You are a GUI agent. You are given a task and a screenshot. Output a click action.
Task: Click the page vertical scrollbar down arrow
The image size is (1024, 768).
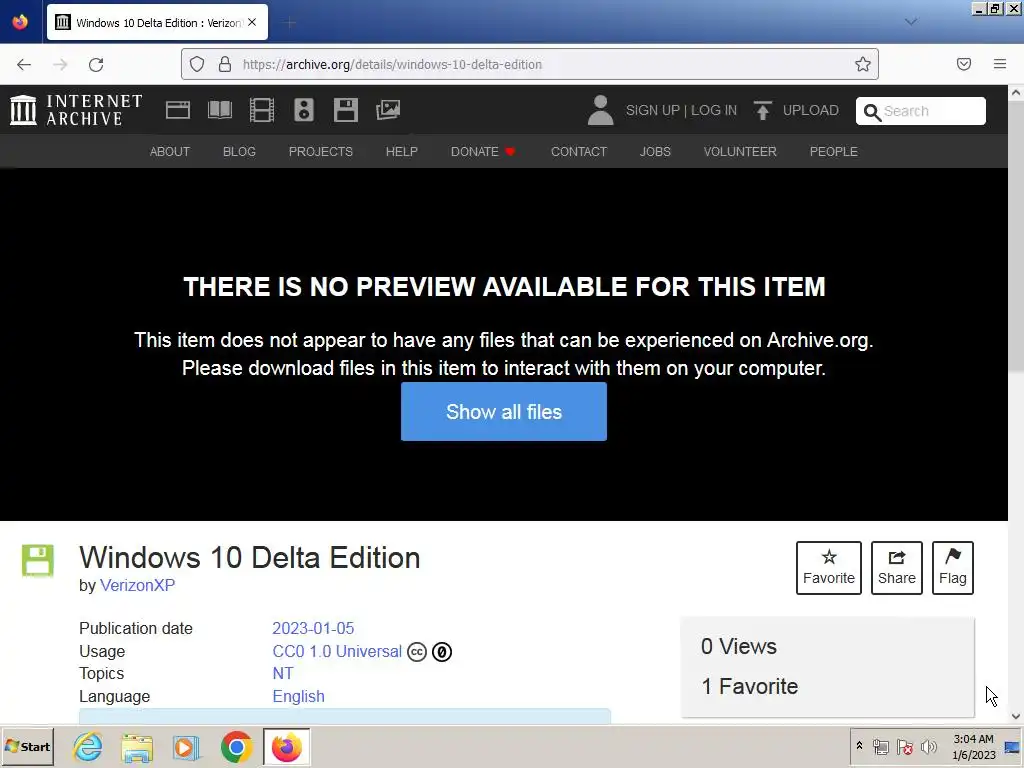tap(1016, 716)
